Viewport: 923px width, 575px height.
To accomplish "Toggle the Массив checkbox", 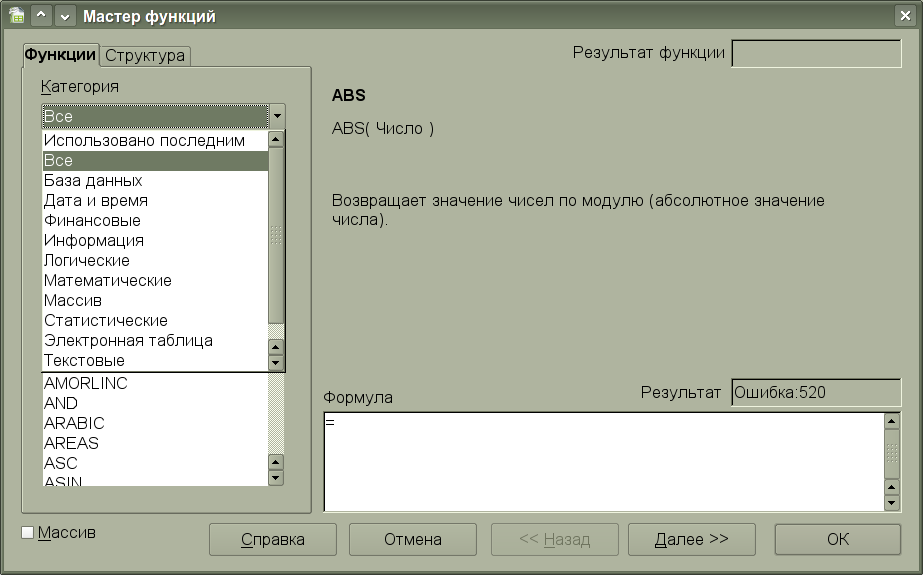I will pos(28,533).
